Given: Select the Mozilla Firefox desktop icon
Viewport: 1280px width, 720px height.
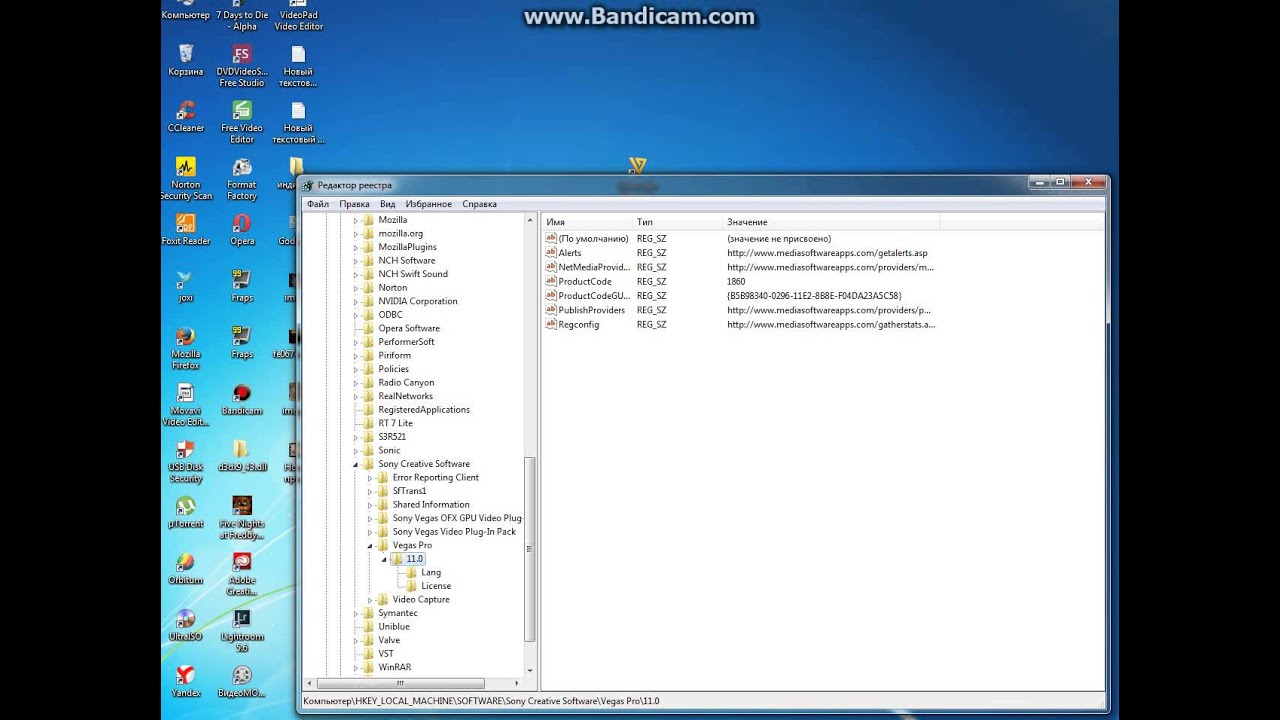Looking at the screenshot, I should coord(185,348).
